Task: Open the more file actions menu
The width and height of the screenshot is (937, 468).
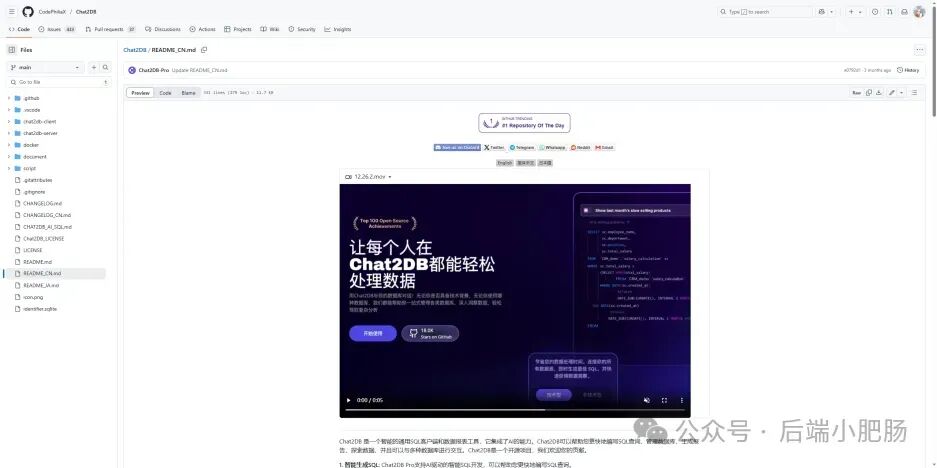Action: [920, 50]
